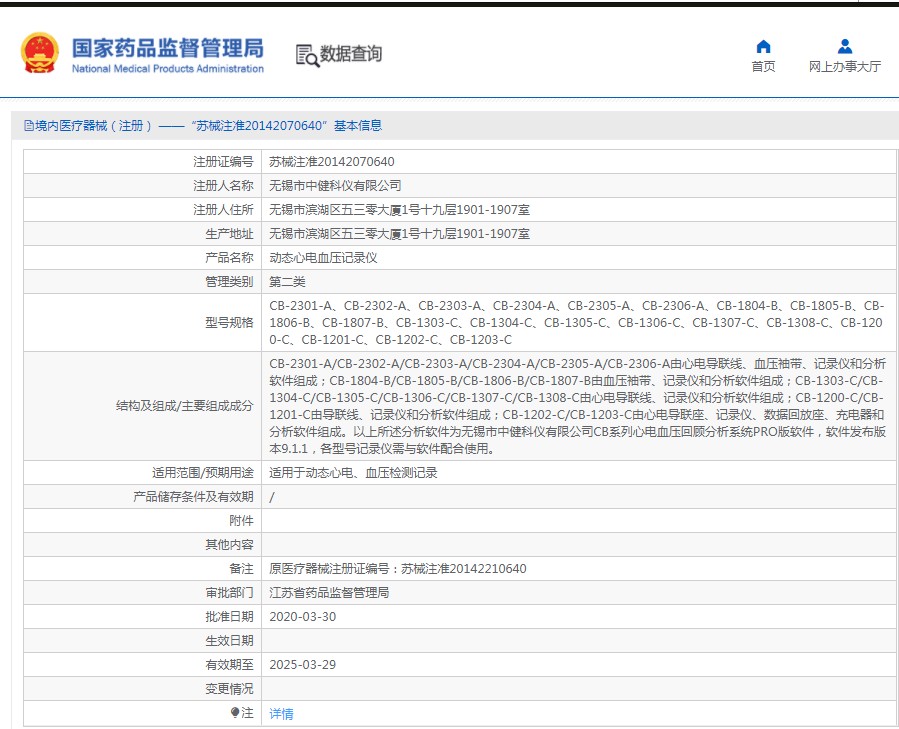Click the 附件 row label
This screenshot has height=729, width=899.
pos(241,521)
